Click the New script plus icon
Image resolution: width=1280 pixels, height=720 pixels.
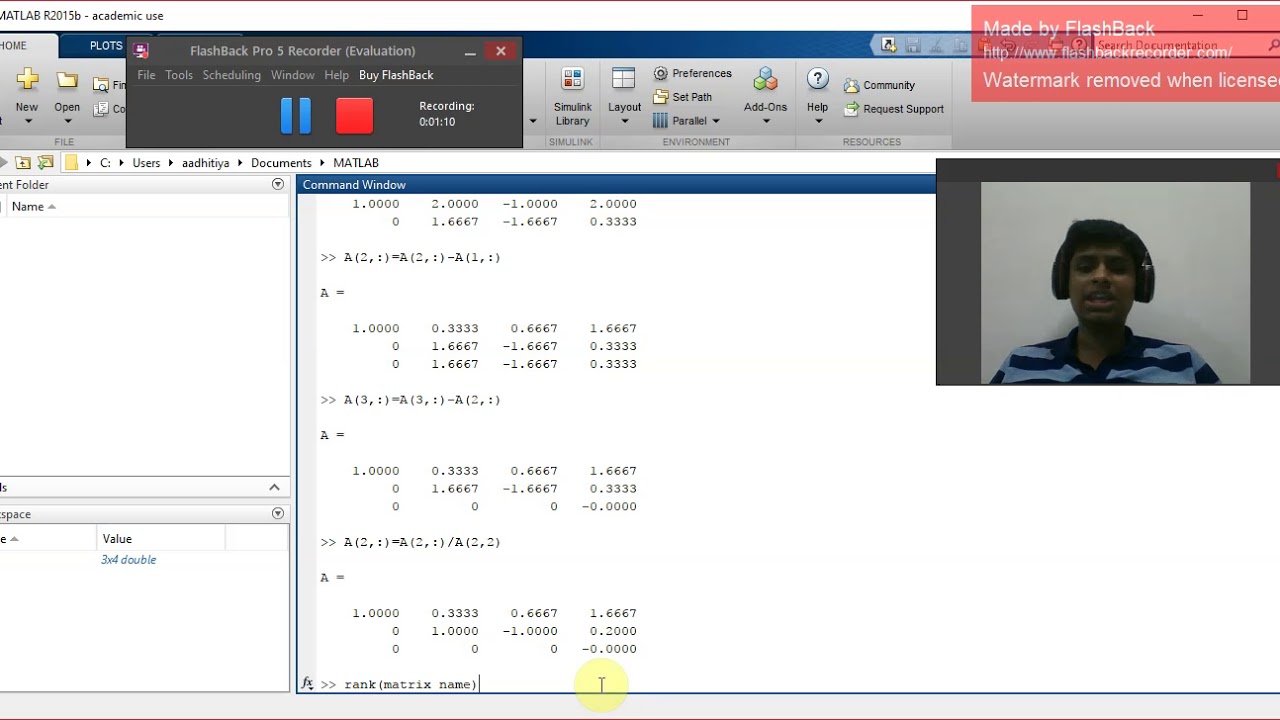pyautogui.click(x=27, y=80)
